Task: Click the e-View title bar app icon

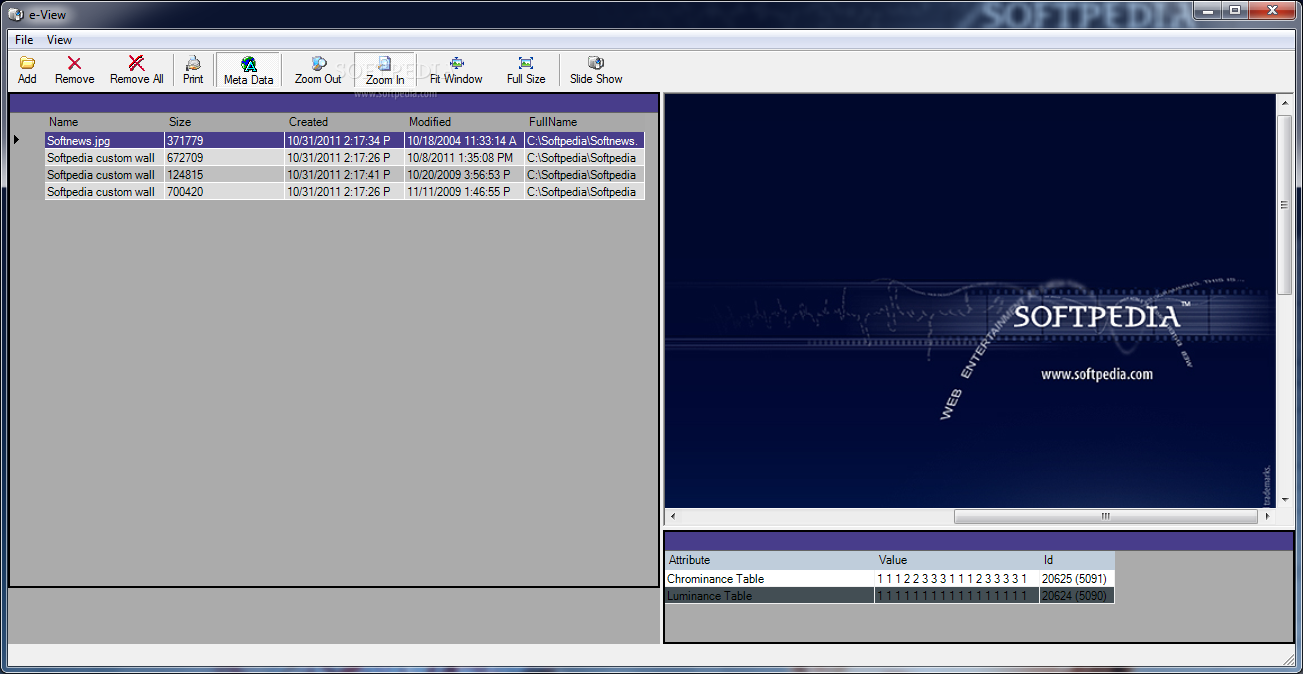Action: click(x=15, y=14)
